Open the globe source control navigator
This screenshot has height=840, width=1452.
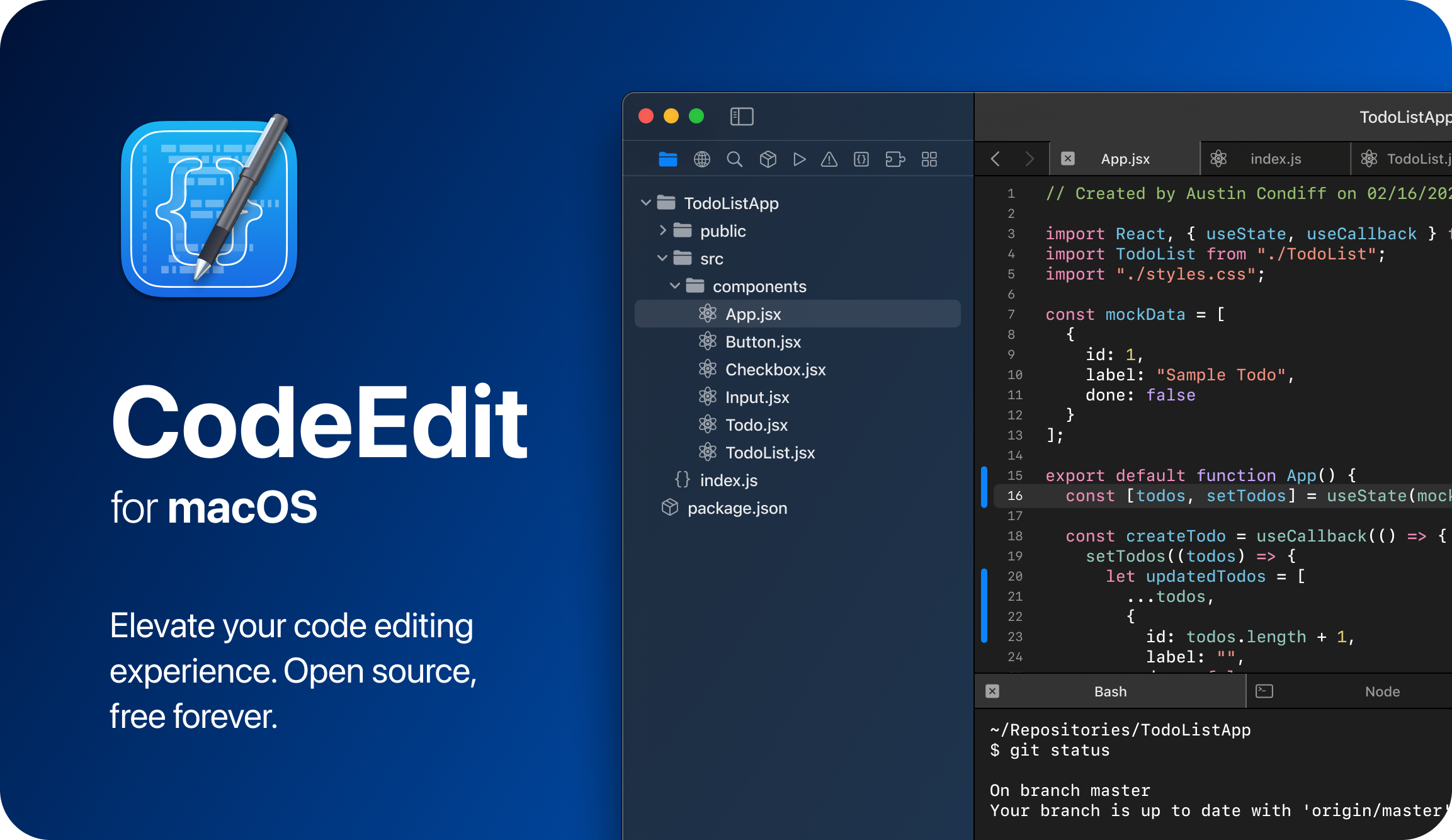[702, 159]
